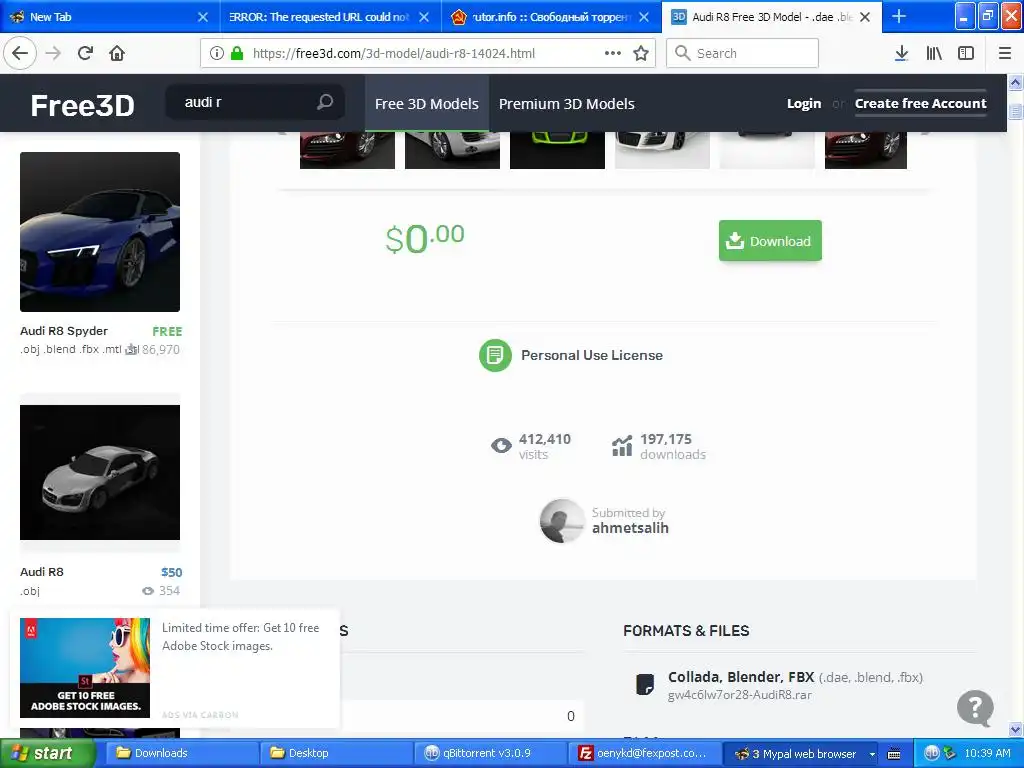This screenshot has height=768, width=1024.
Task: Open a new tab with plus
Action: tap(899, 16)
